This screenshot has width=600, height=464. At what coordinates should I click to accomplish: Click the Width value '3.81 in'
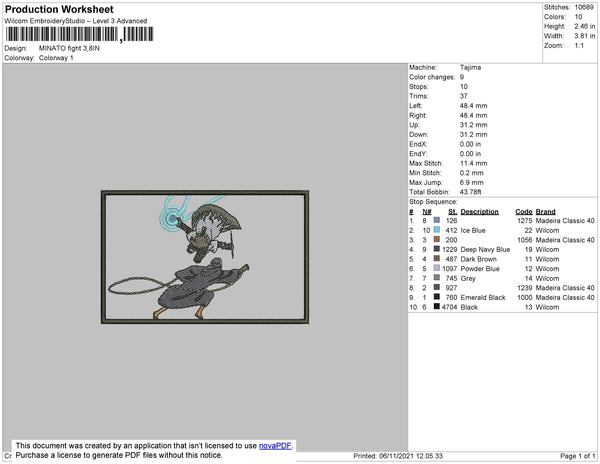click(585, 36)
